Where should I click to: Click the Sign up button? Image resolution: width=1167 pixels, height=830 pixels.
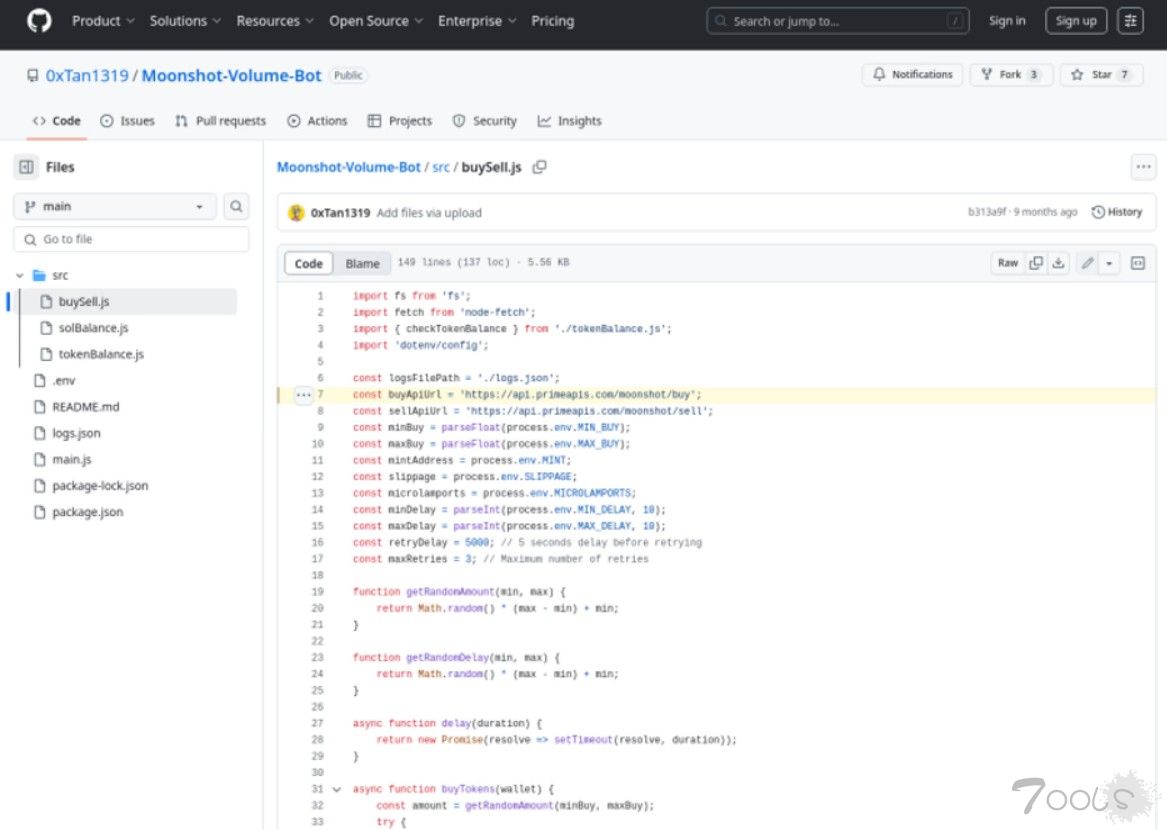tap(1075, 21)
